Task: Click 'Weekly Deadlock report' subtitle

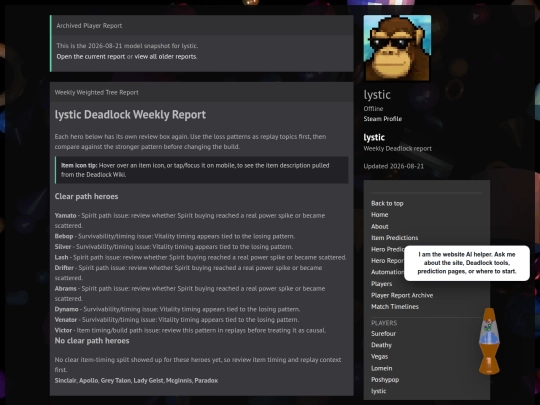Action: tap(397, 149)
